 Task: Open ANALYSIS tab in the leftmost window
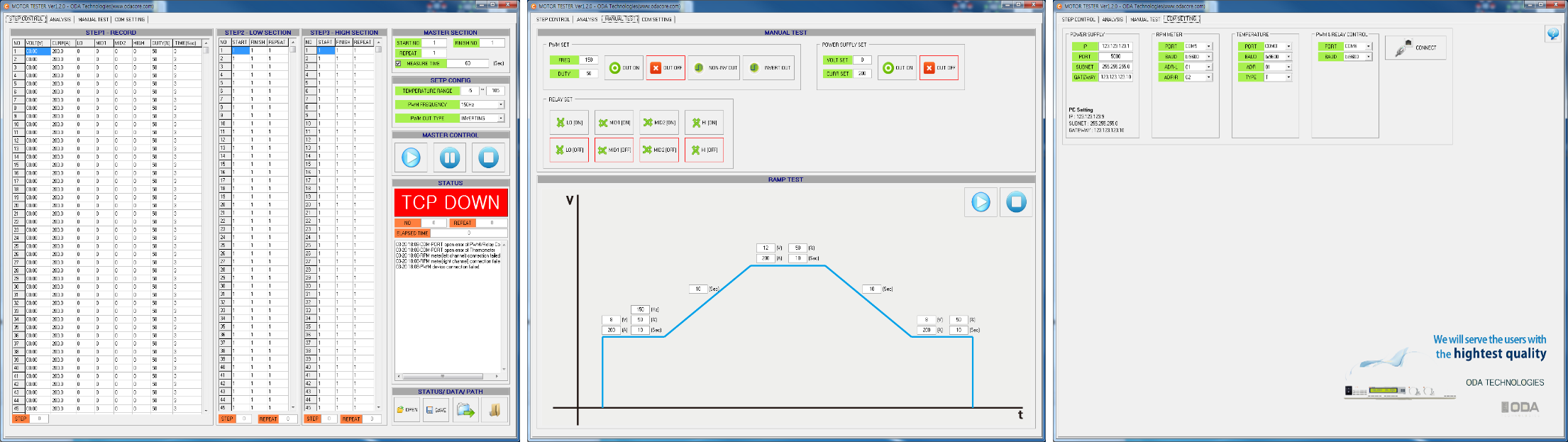click(x=60, y=20)
